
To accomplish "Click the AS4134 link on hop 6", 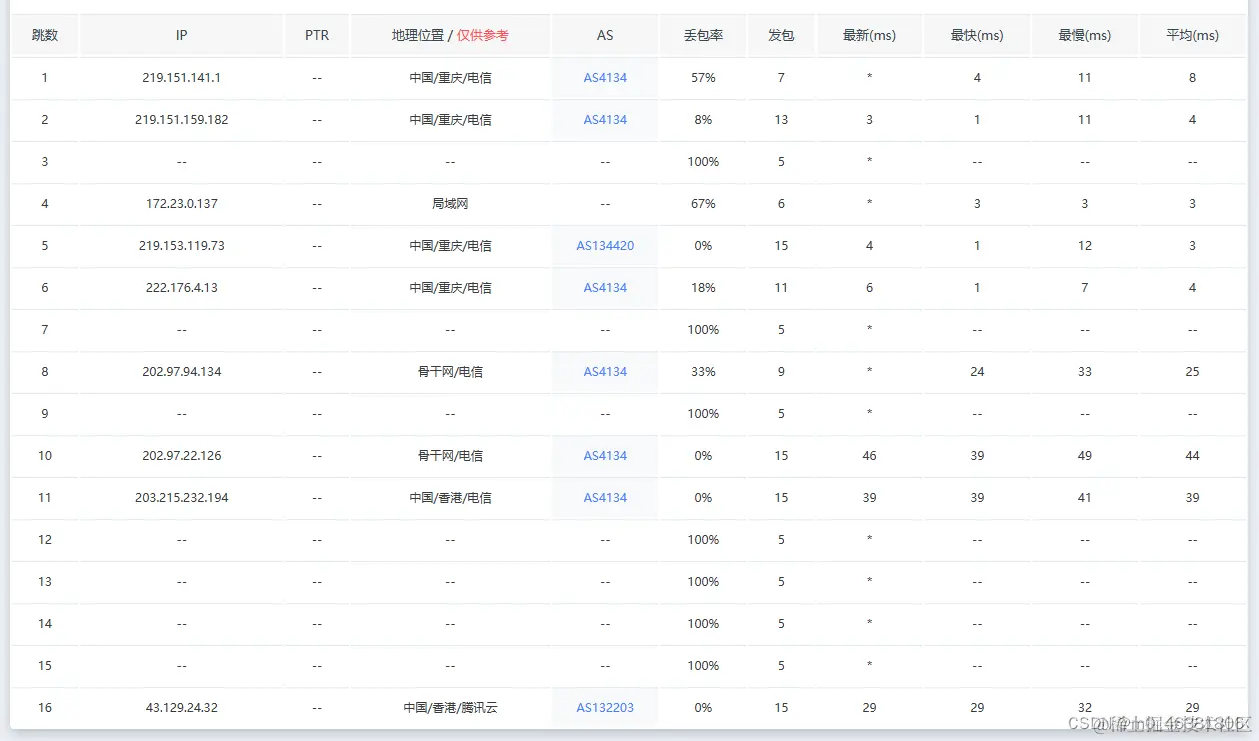I will pos(604,287).
